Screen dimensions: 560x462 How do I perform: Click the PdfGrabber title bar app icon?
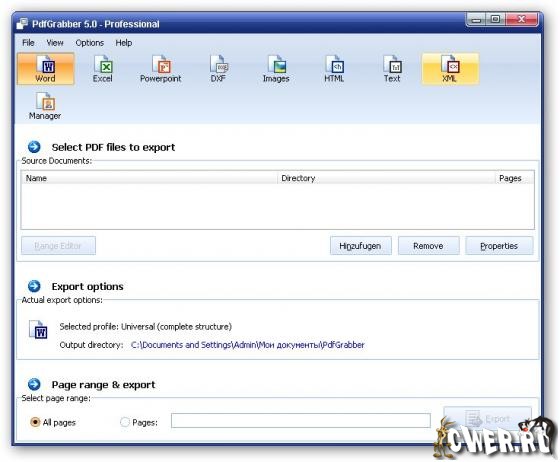[22, 24]
